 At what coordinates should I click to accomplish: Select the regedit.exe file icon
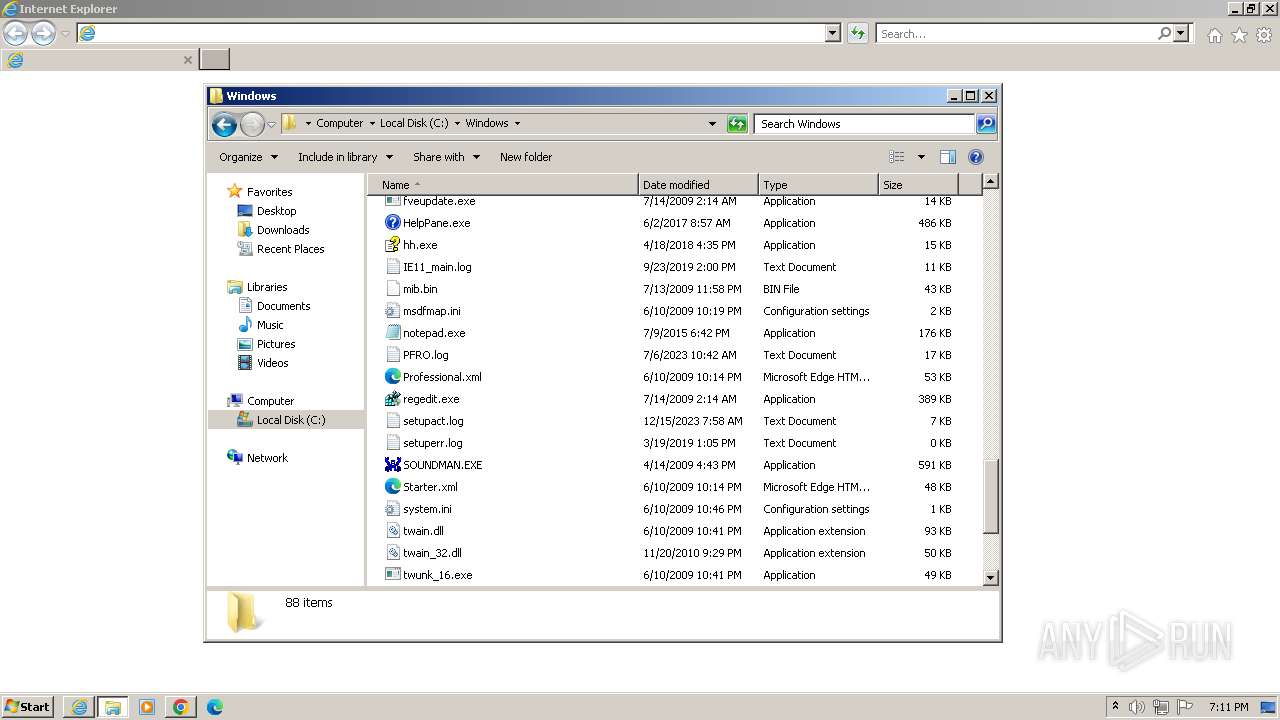(393, 399)
